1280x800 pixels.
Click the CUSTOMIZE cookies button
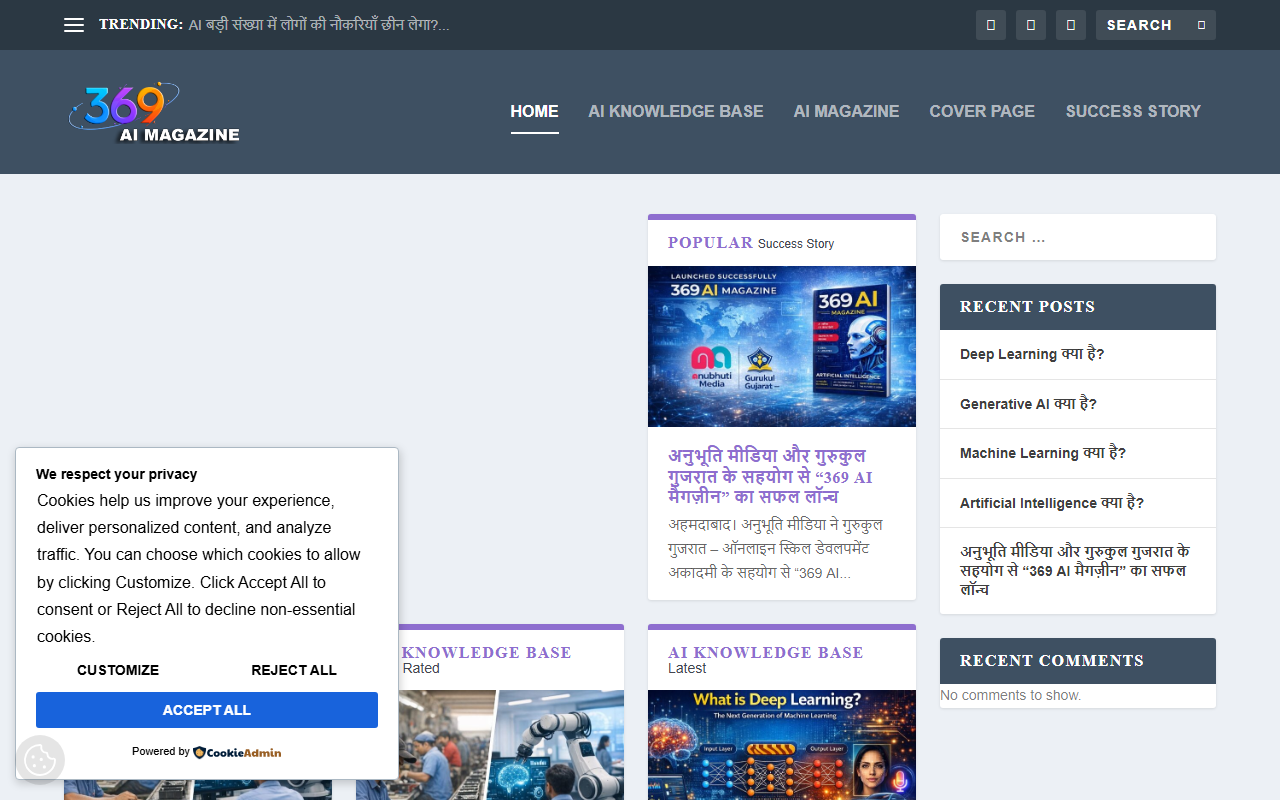[118, 670]
